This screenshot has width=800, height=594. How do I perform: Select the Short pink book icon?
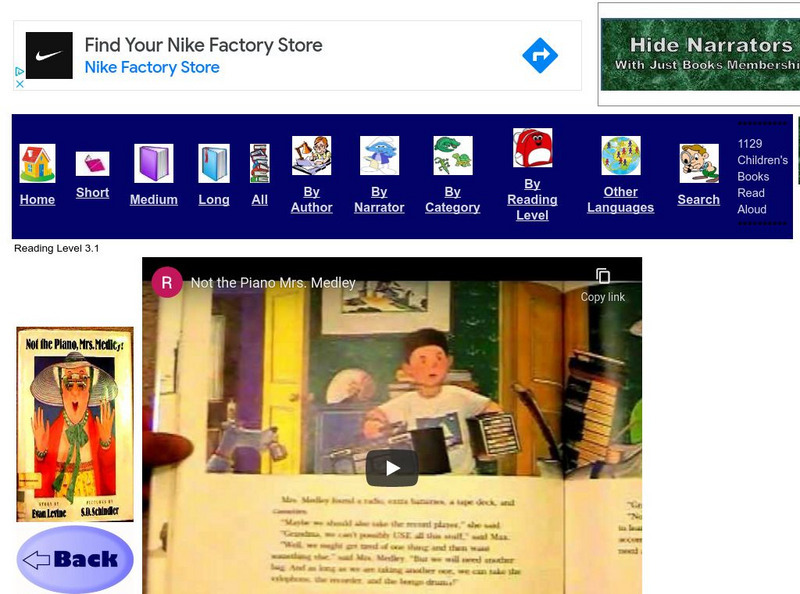[92, 164]
